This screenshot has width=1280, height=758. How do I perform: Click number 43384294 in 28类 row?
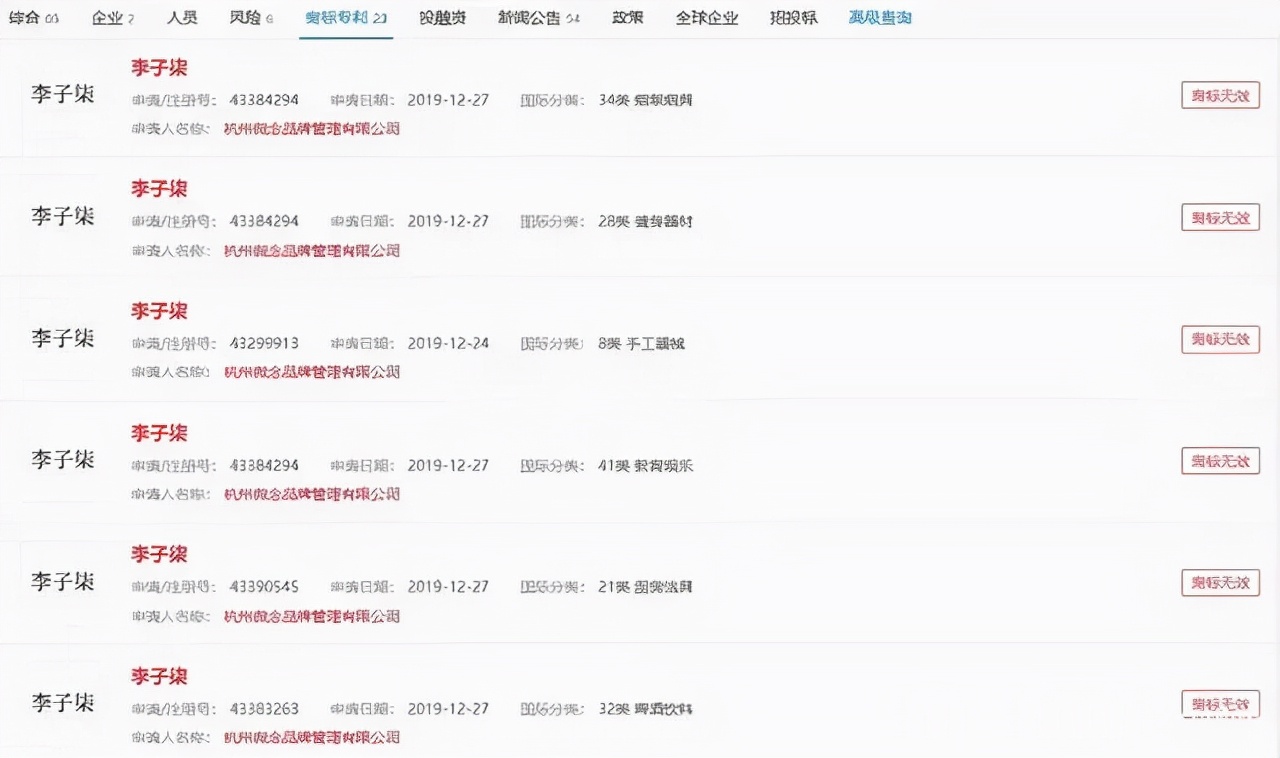coord(264,221)
